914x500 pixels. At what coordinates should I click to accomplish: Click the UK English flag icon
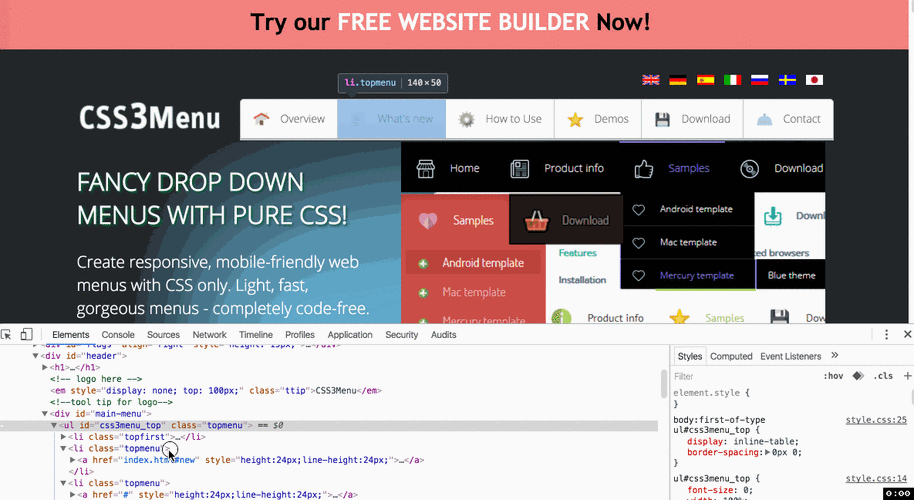651,80
